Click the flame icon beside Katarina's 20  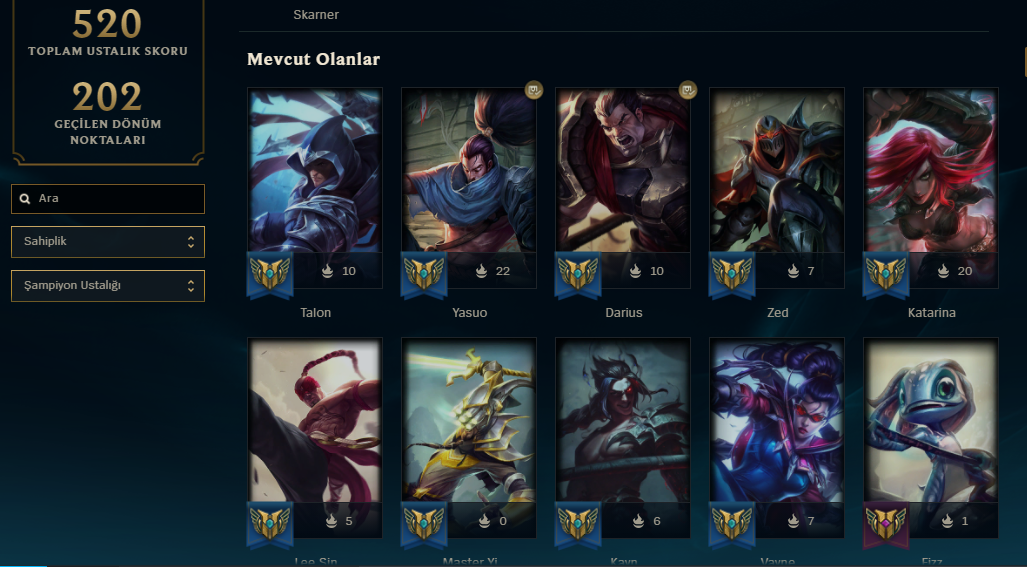943,271
